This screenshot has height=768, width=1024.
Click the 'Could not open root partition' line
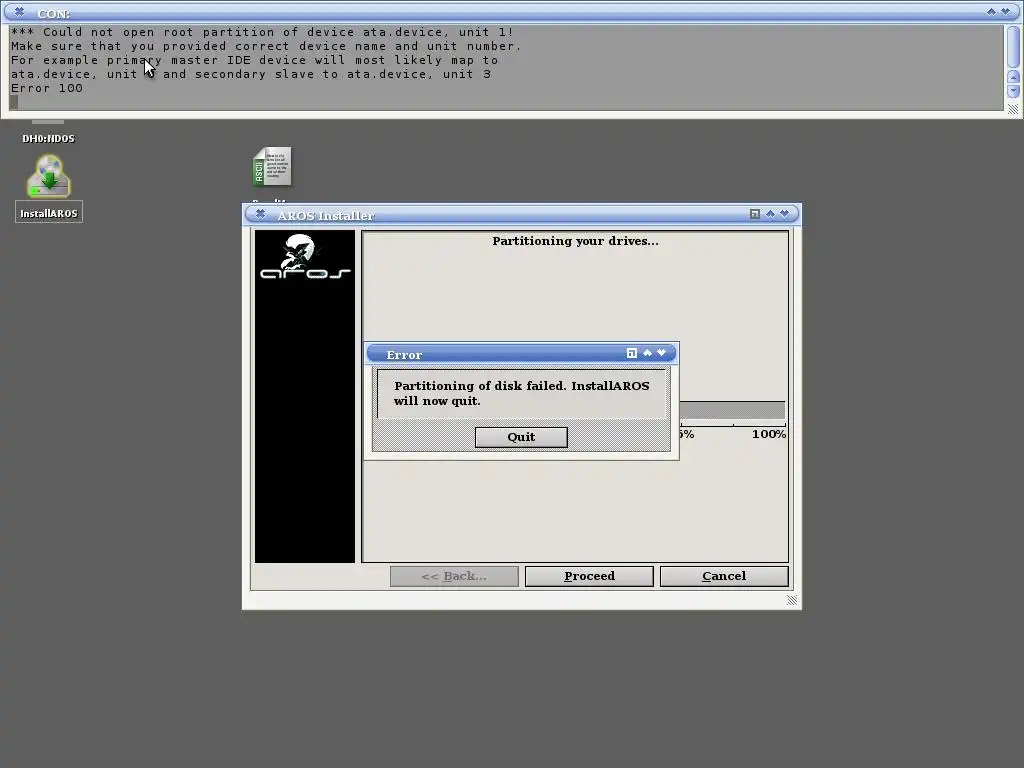click(x=263, y=32)
